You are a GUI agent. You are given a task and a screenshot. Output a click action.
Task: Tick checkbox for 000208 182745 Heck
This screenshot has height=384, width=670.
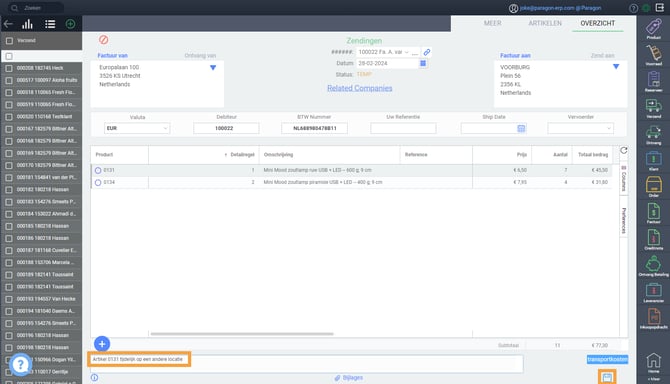coord(9,68)
